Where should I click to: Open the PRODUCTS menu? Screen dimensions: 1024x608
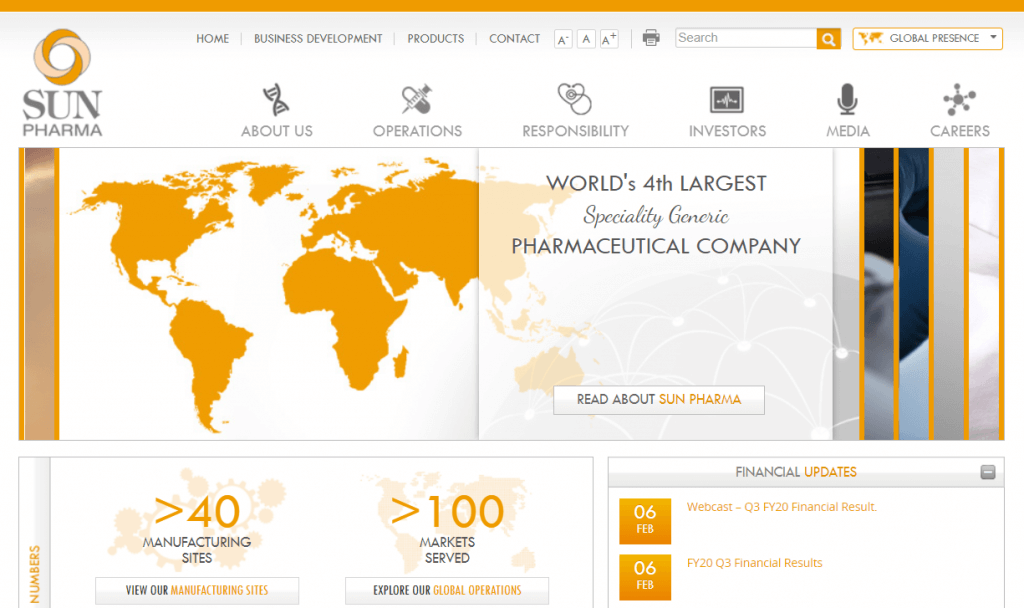(436, 39)
